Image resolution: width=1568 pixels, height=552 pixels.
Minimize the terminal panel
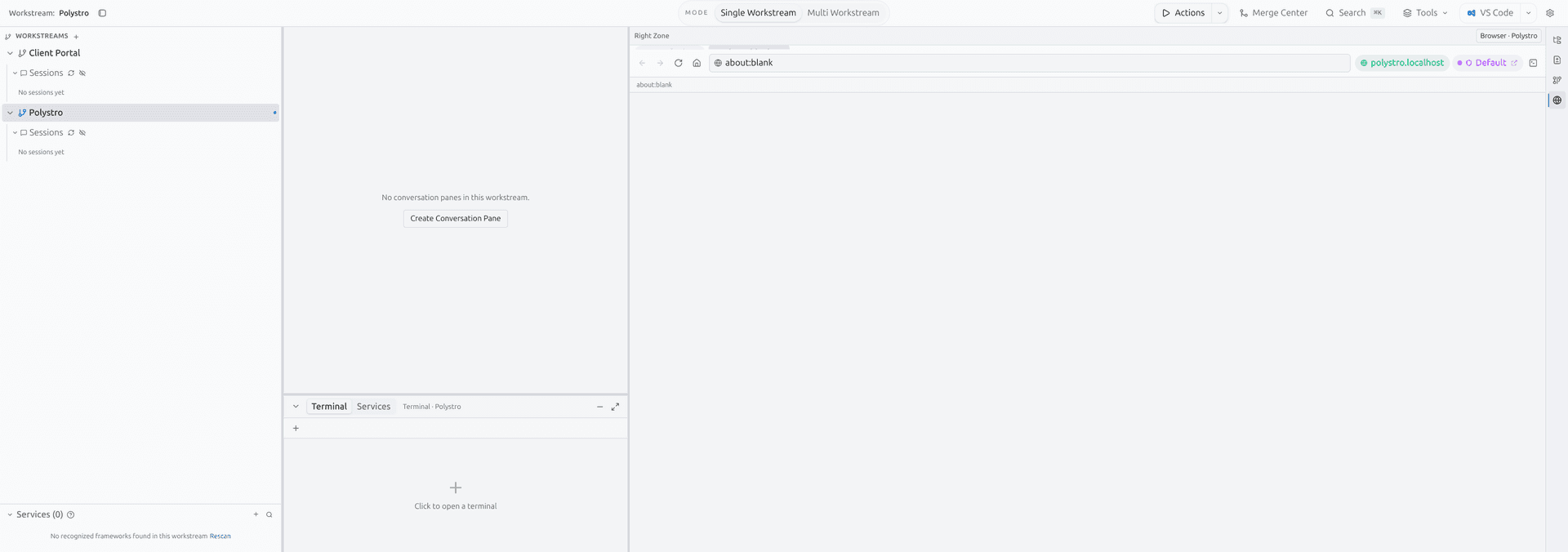[x=599, y=407]
